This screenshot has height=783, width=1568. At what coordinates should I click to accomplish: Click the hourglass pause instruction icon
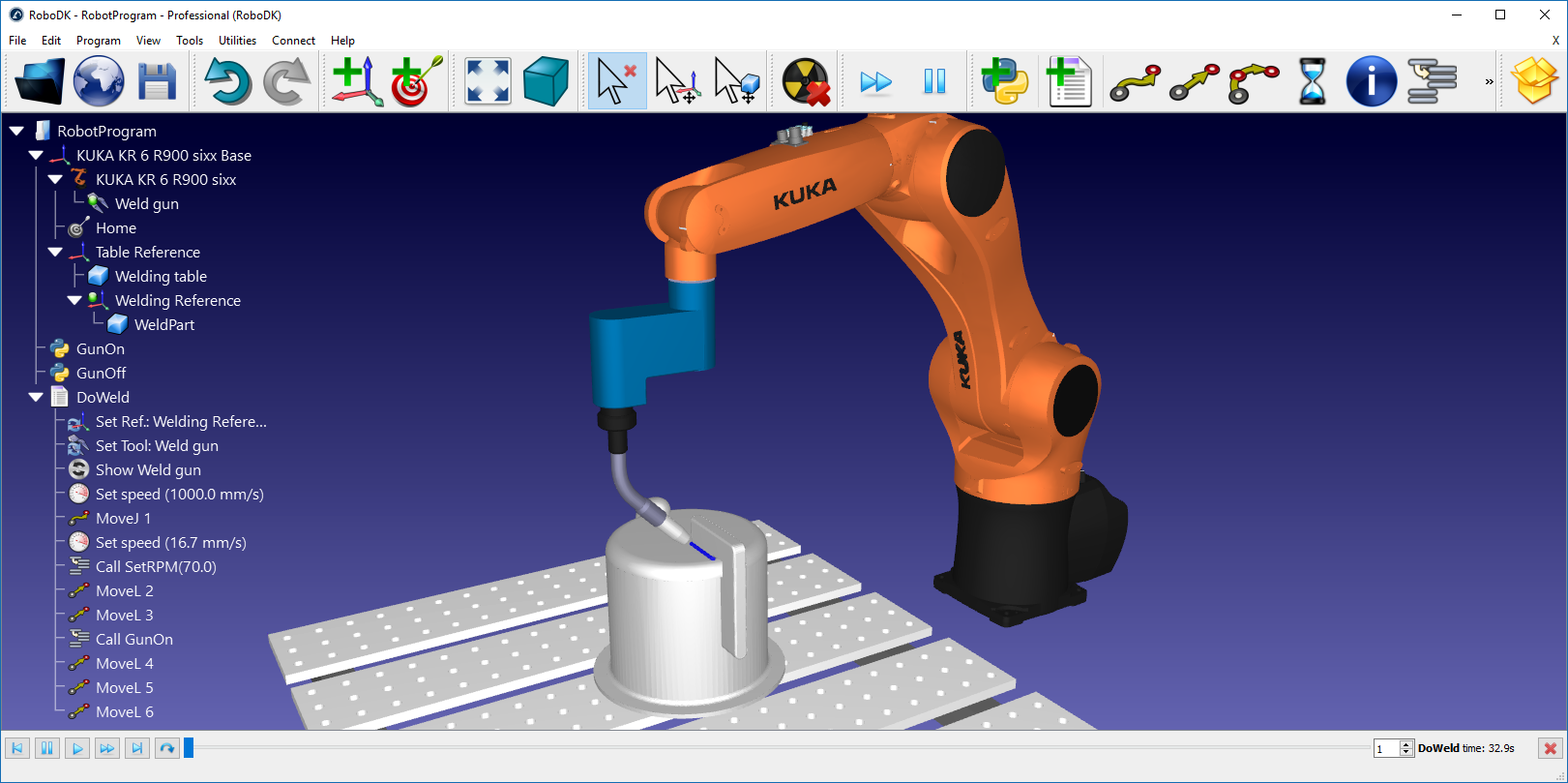tap(1312, 81)
